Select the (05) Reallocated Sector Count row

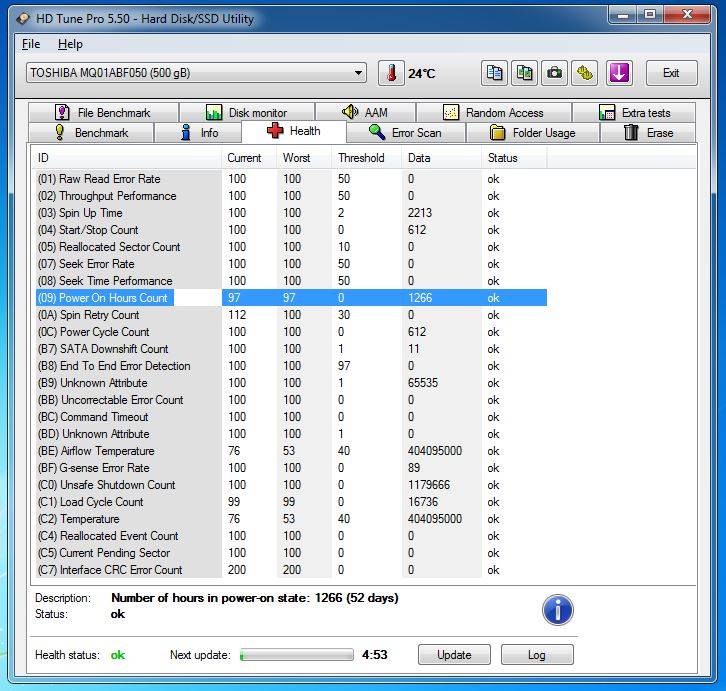(x=291, y=247)
